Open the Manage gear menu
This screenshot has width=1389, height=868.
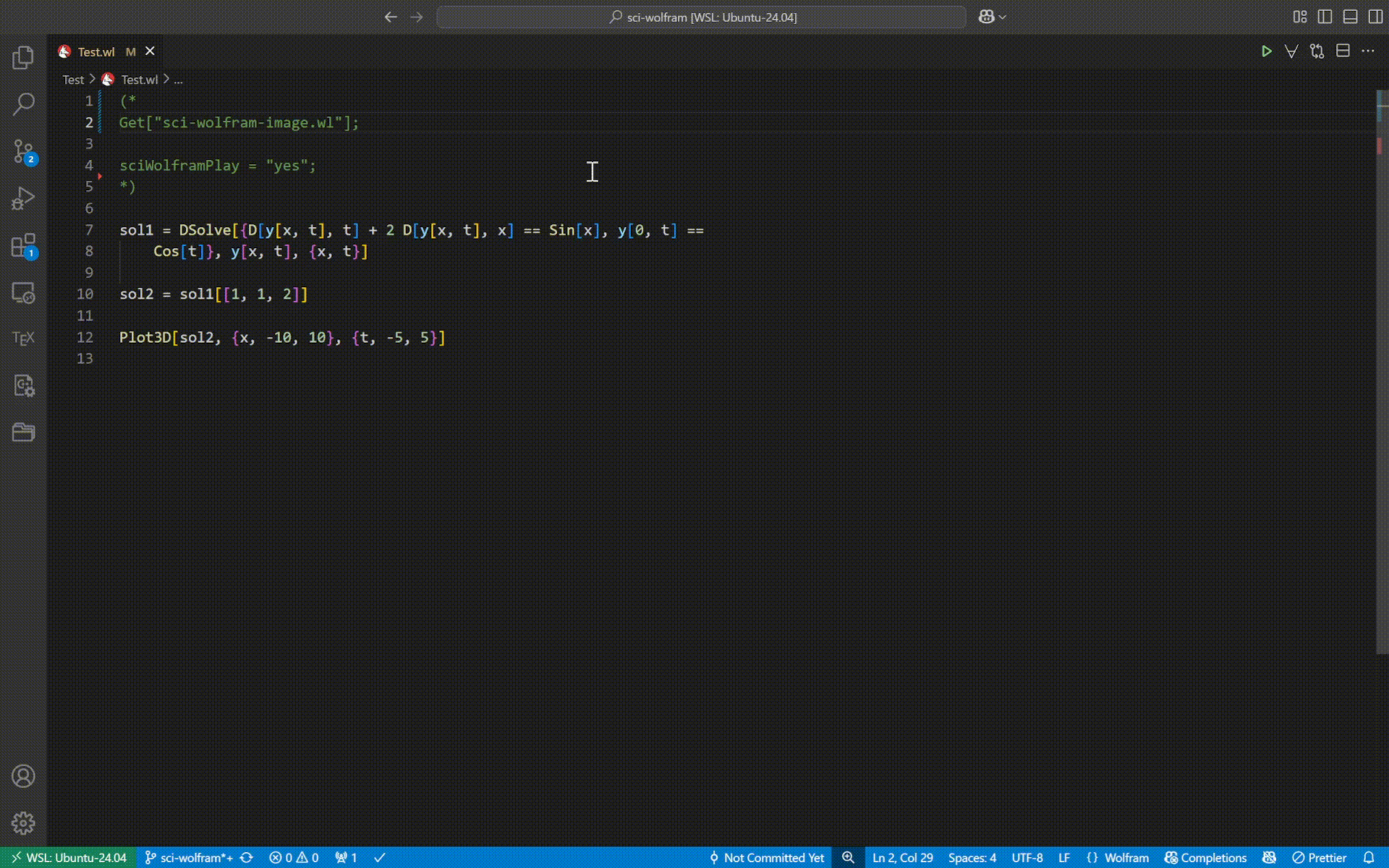23,823
